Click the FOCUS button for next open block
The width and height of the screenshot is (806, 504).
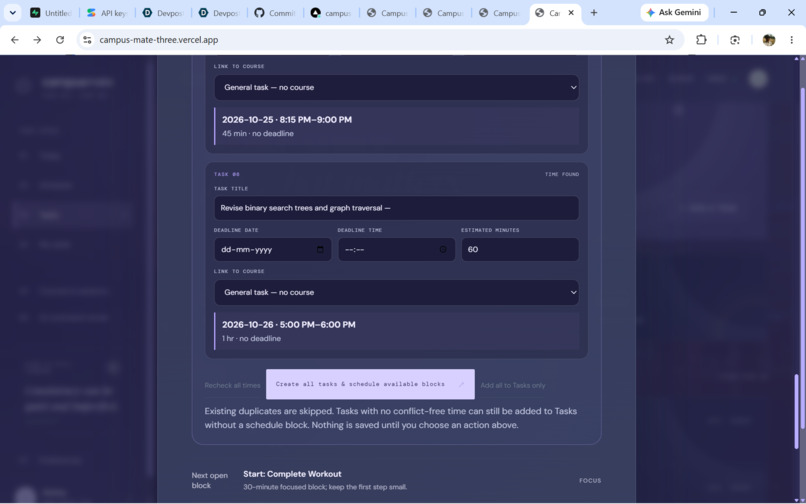[590, 480]
